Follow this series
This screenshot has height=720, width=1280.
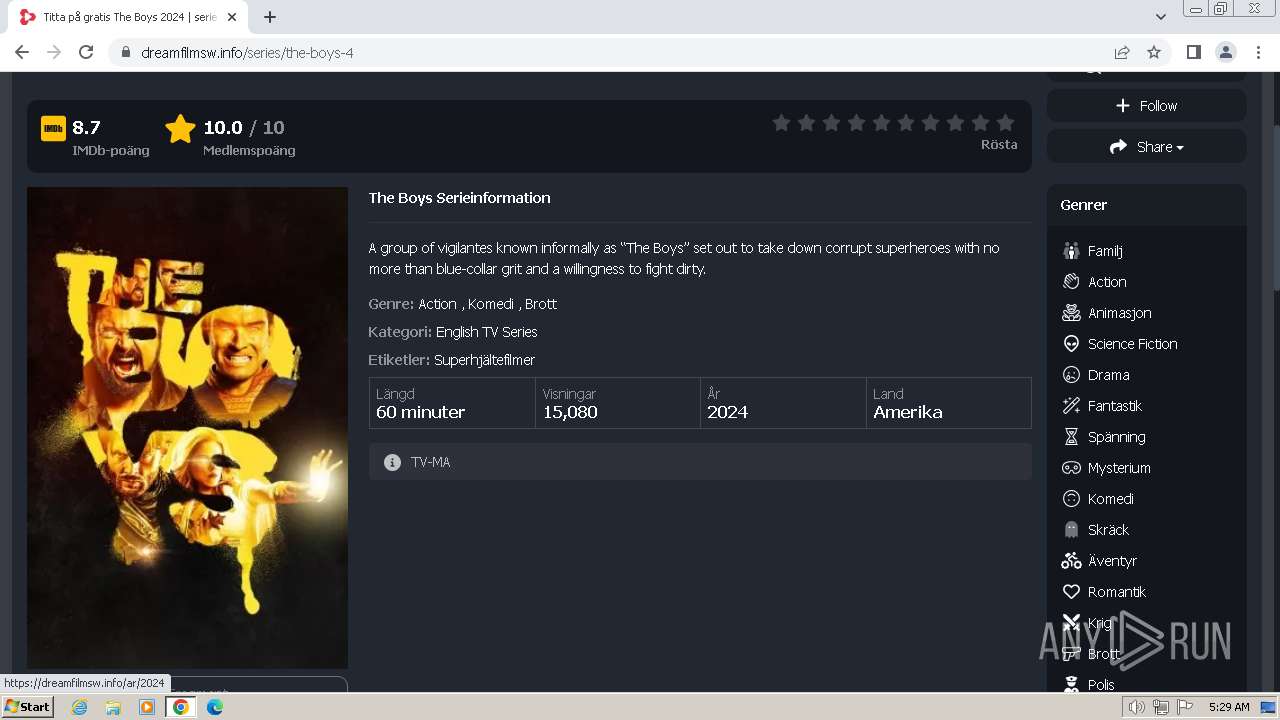pos(1146,105)
